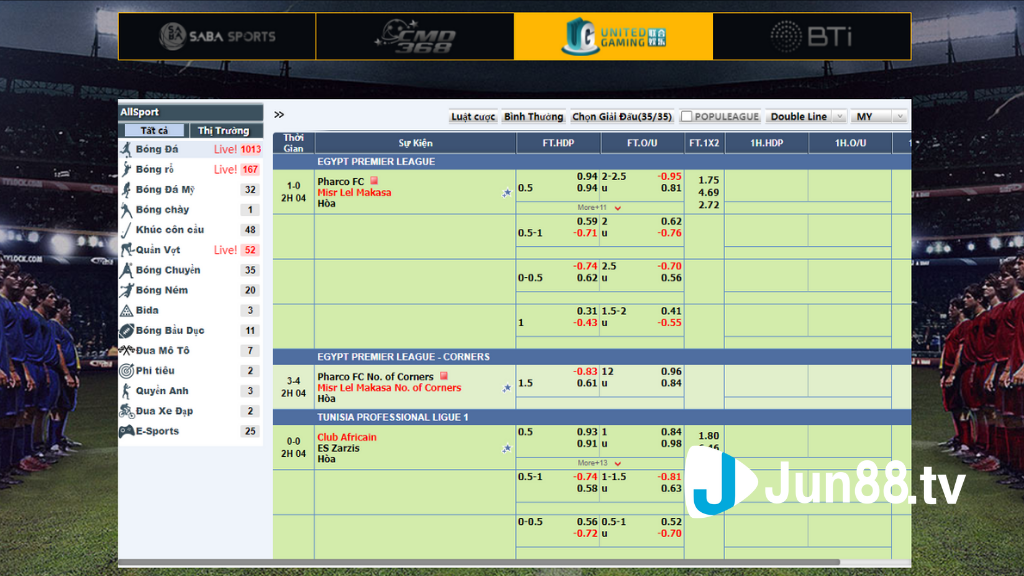Click Chọn Giải Đấu(35/35) button
Screen dimensions: 1024x576
(x=622, y=116)
